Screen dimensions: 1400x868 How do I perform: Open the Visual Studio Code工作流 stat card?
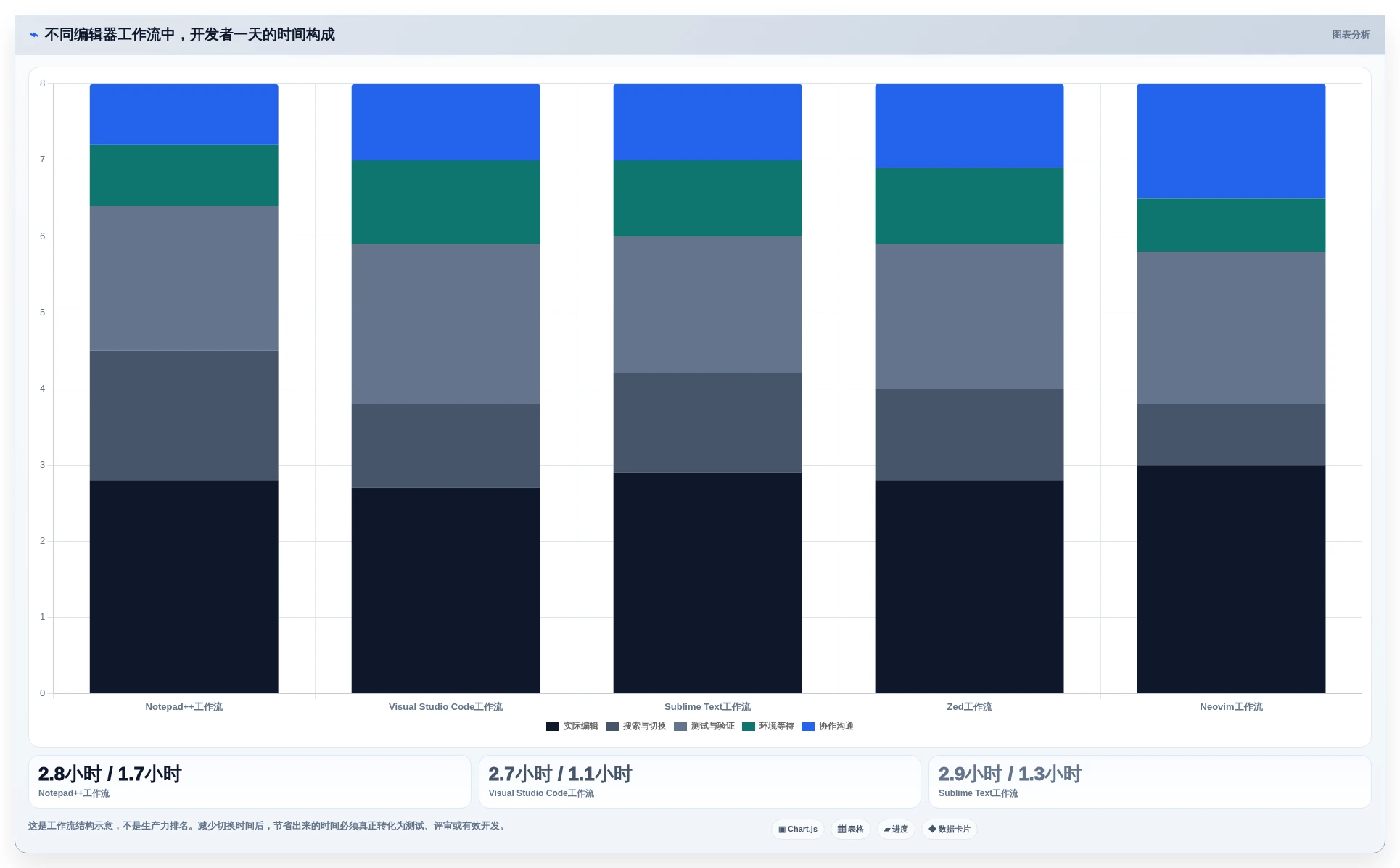700,782
